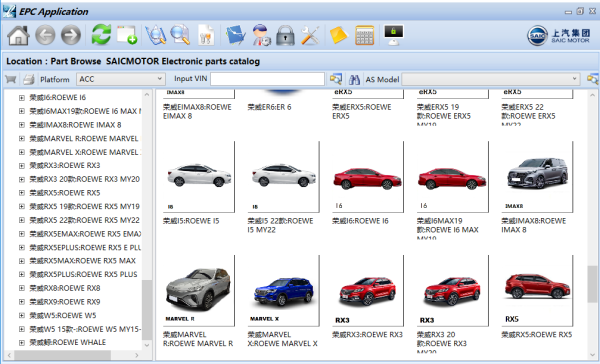Expand the ROEWE I6 tree node
Image resolution: width=600 pixels, height=364 pixels.
(22, 98)
